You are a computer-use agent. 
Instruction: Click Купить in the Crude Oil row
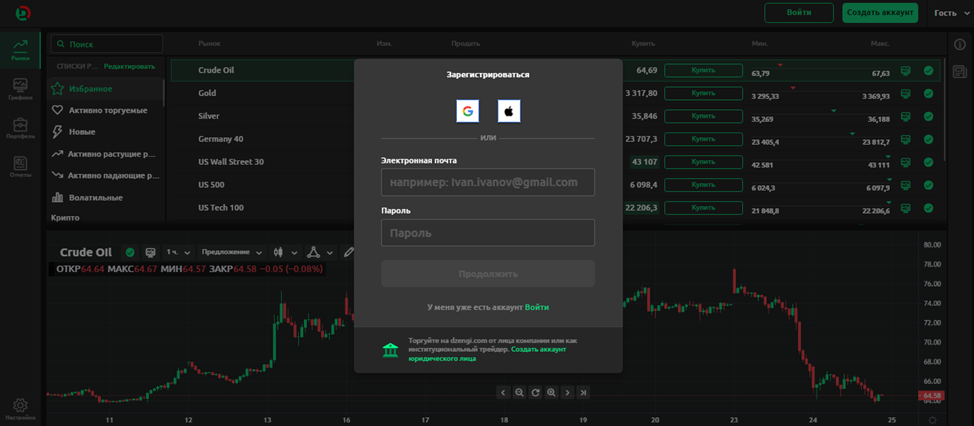703,70
